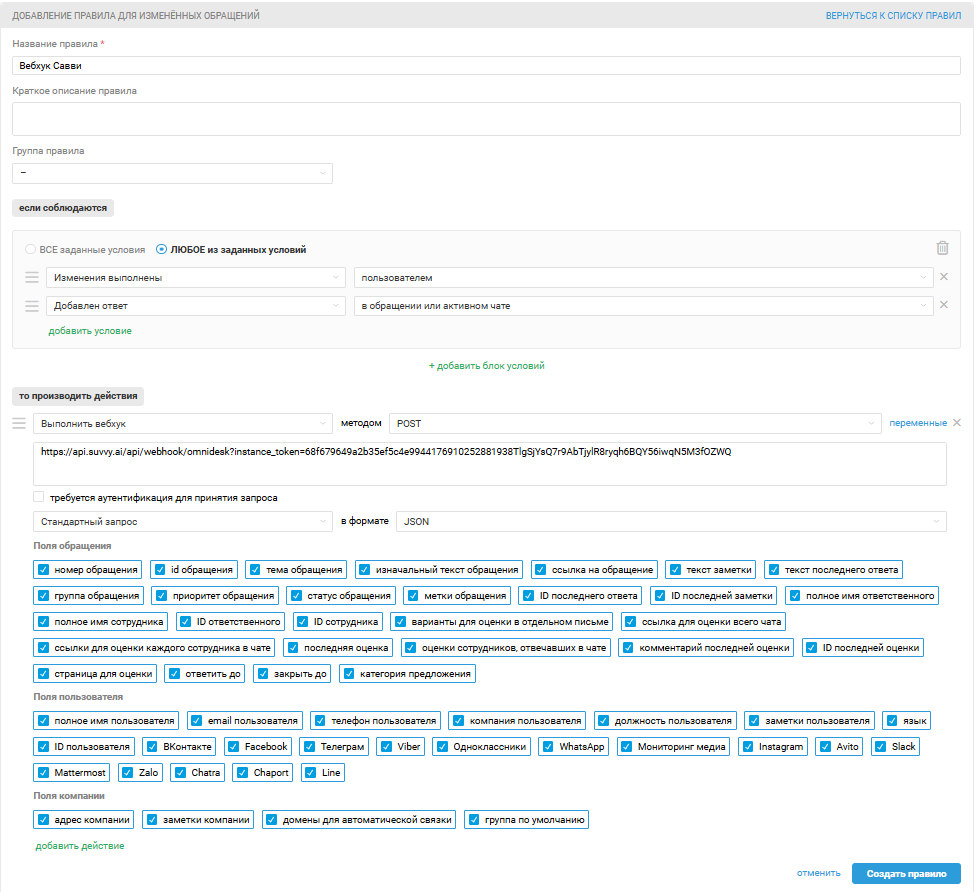Image resolution: width=976 pixels, height=892 pixels.
Task: Open the 'Группа правила' dropdown
Action: [x=172, y=174]
